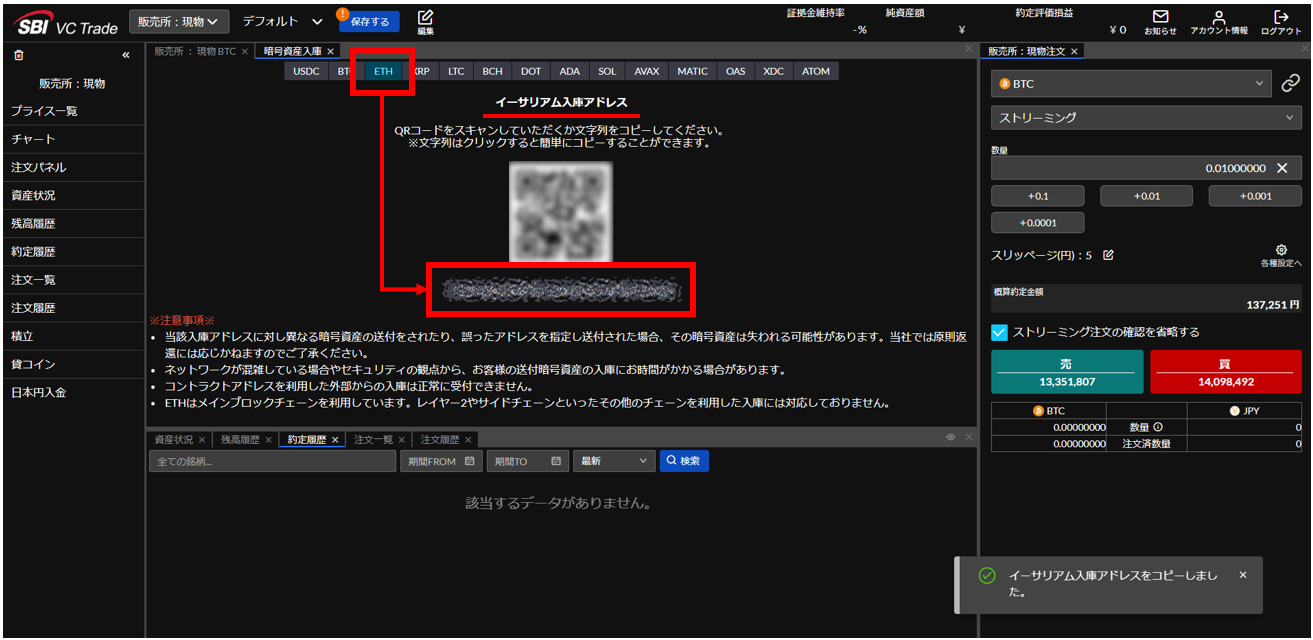1313x640 pixels.
Task: Close the 資産状況 tab
Action: 202,440
